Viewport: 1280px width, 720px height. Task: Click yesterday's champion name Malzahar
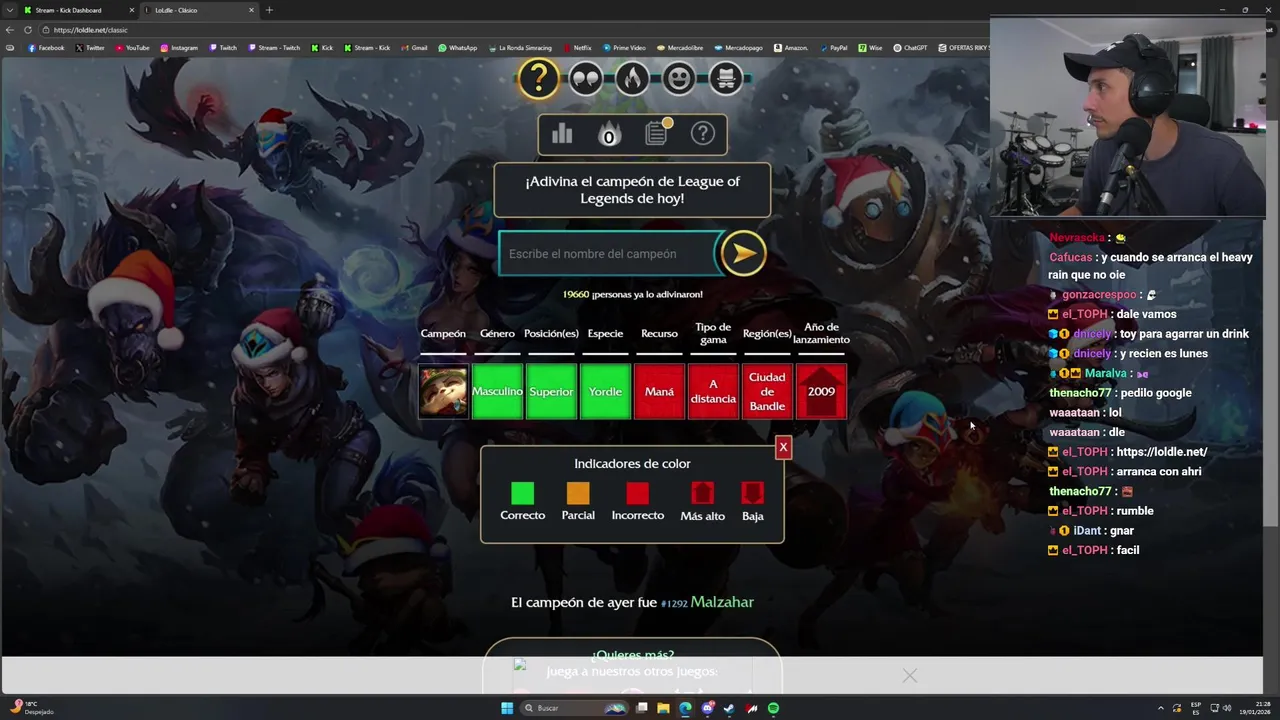[722, 602]
